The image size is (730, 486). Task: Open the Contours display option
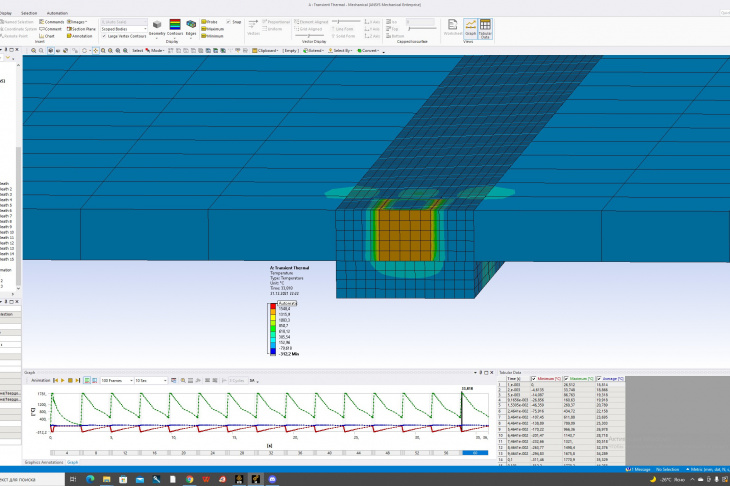(x=175, y=27)
